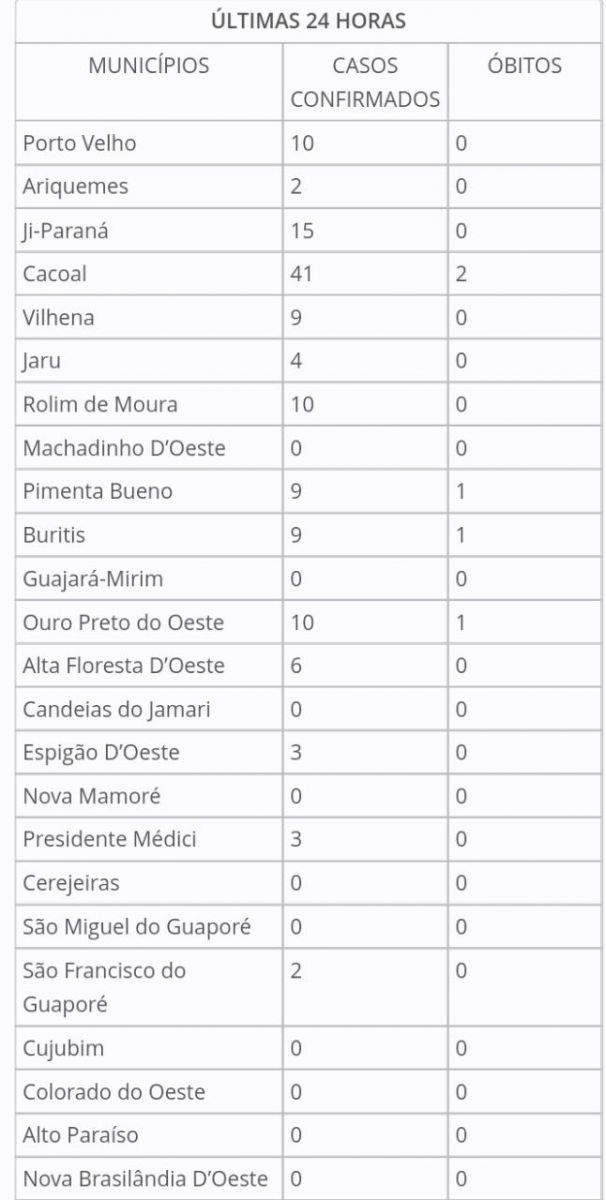606x1200 pixels.
Task: Click the Ariquemes row name
Action: pyautogui.click(x=76, y=187)
